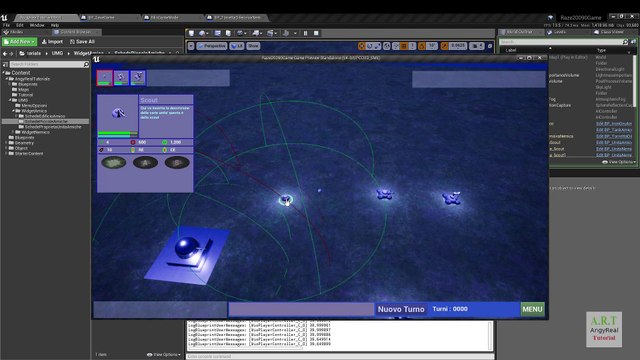This screenshot has width=640, height=360.
Task: Pause the running simulation
Action: click(x=305, y=33)
